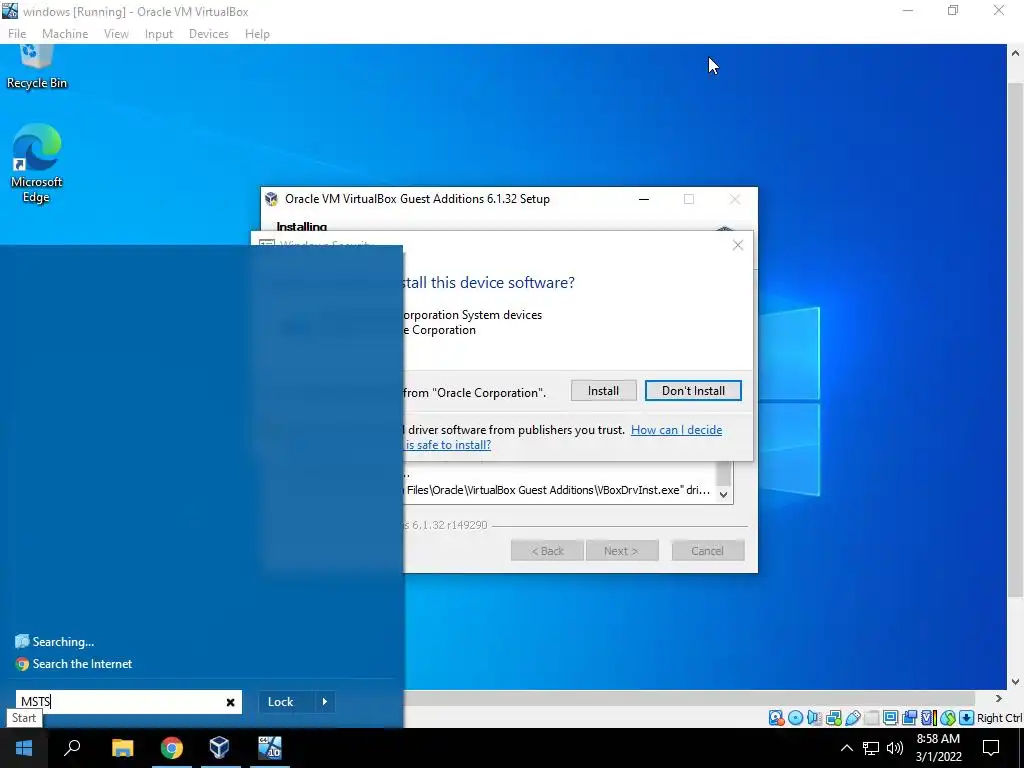Open the shared folders status icon
The image size is (1024, 768).
[x=871, y=718]
